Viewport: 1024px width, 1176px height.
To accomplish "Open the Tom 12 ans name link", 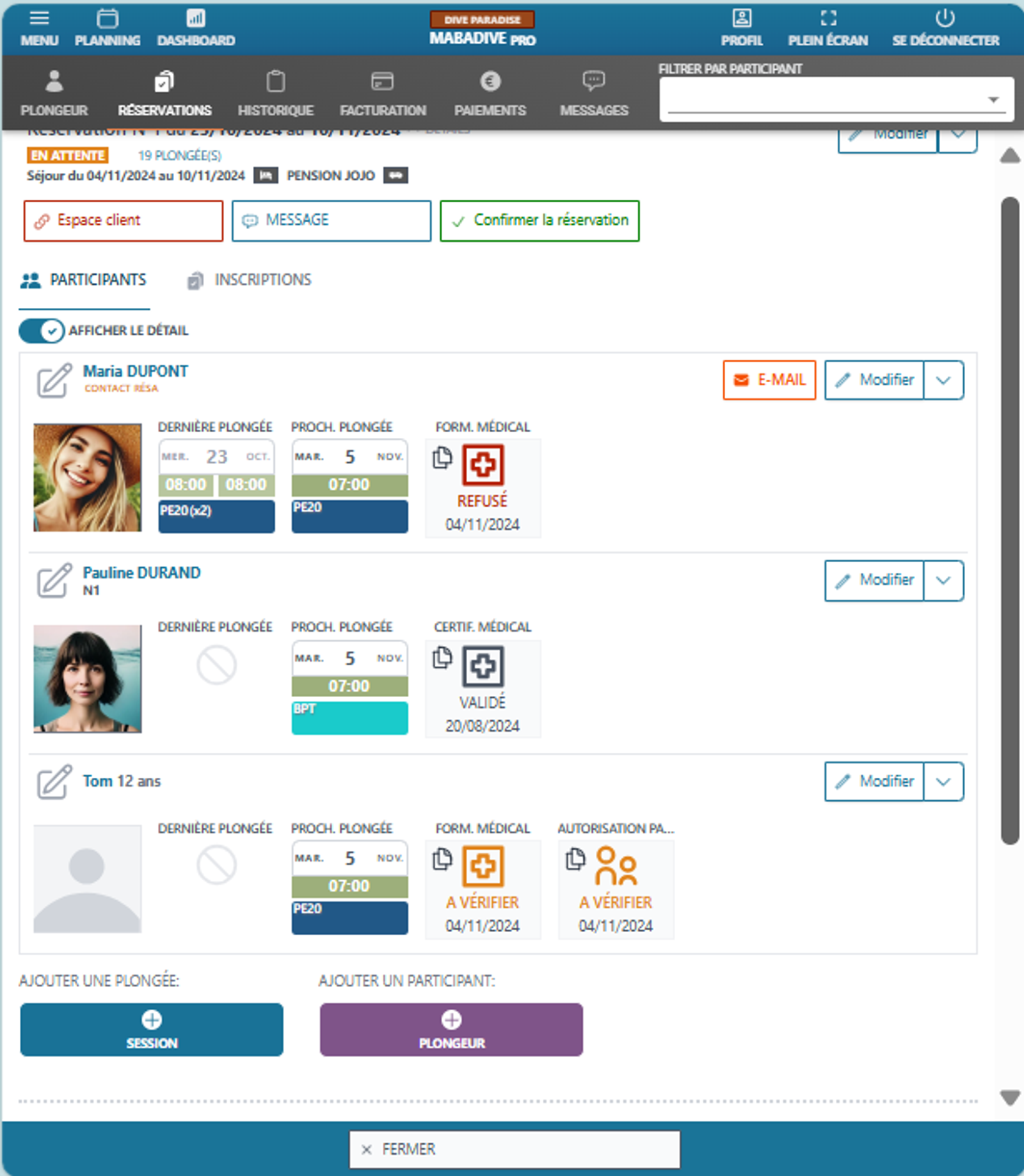I will click(x=122, y=781).
